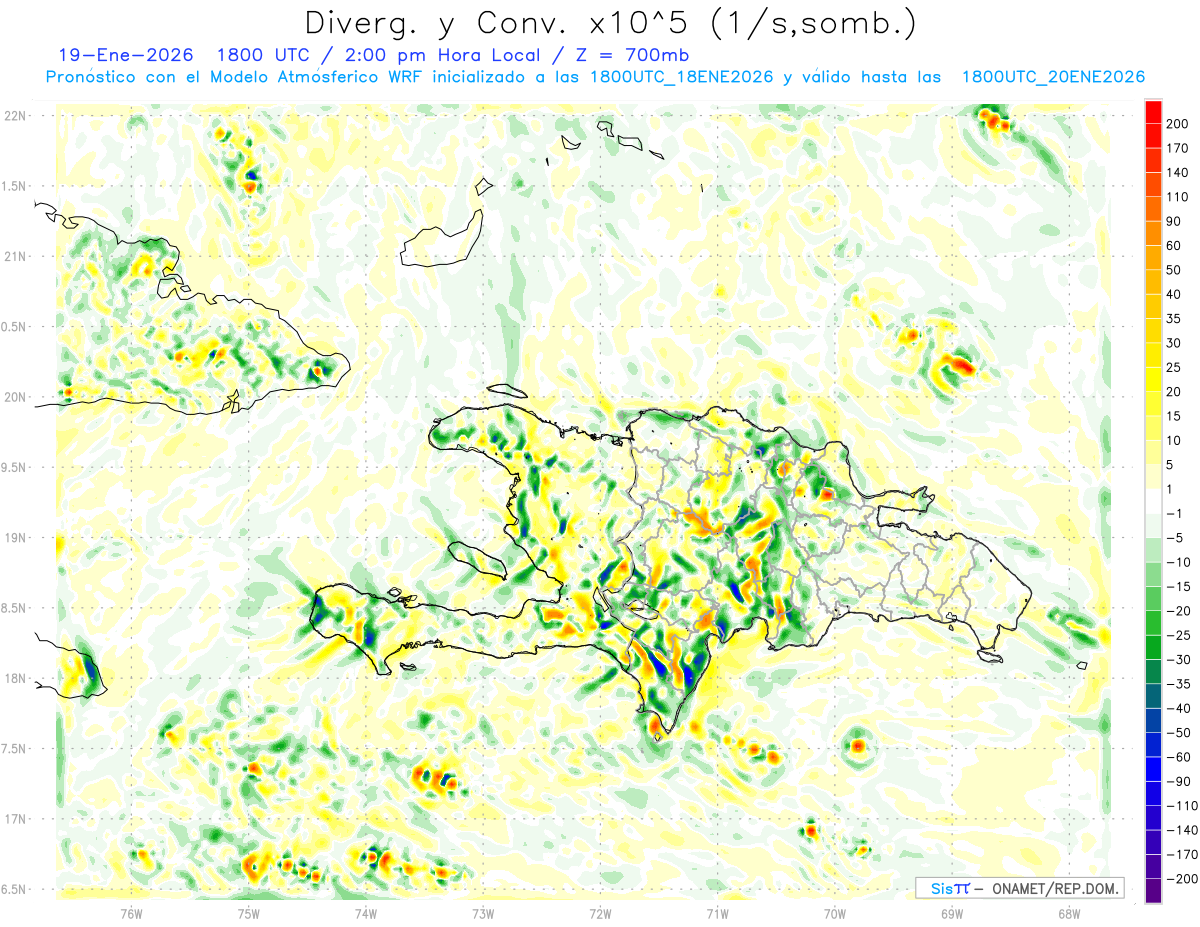Click the 76W longitude axis label
1200x927 pixels.
point(131,913)
